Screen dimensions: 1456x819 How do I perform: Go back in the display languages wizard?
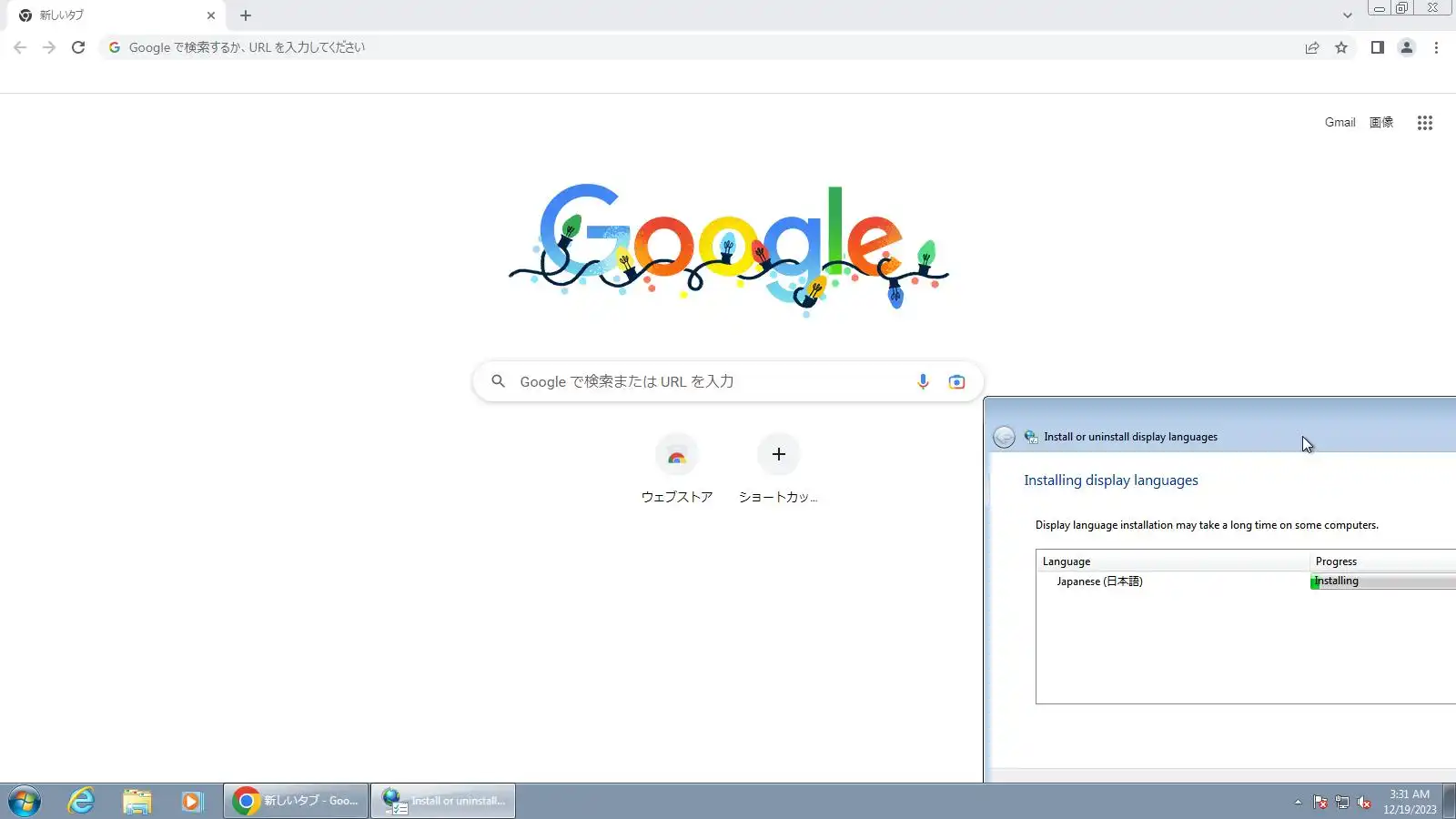(1004, 437)
